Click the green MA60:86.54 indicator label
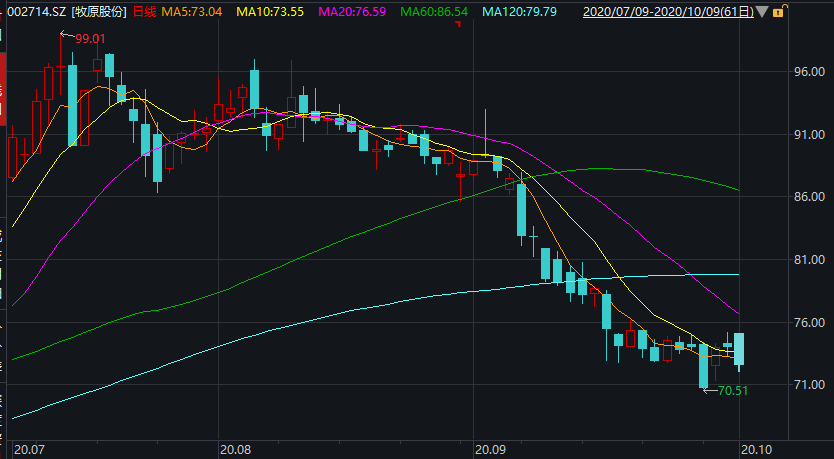 point(433,13)
